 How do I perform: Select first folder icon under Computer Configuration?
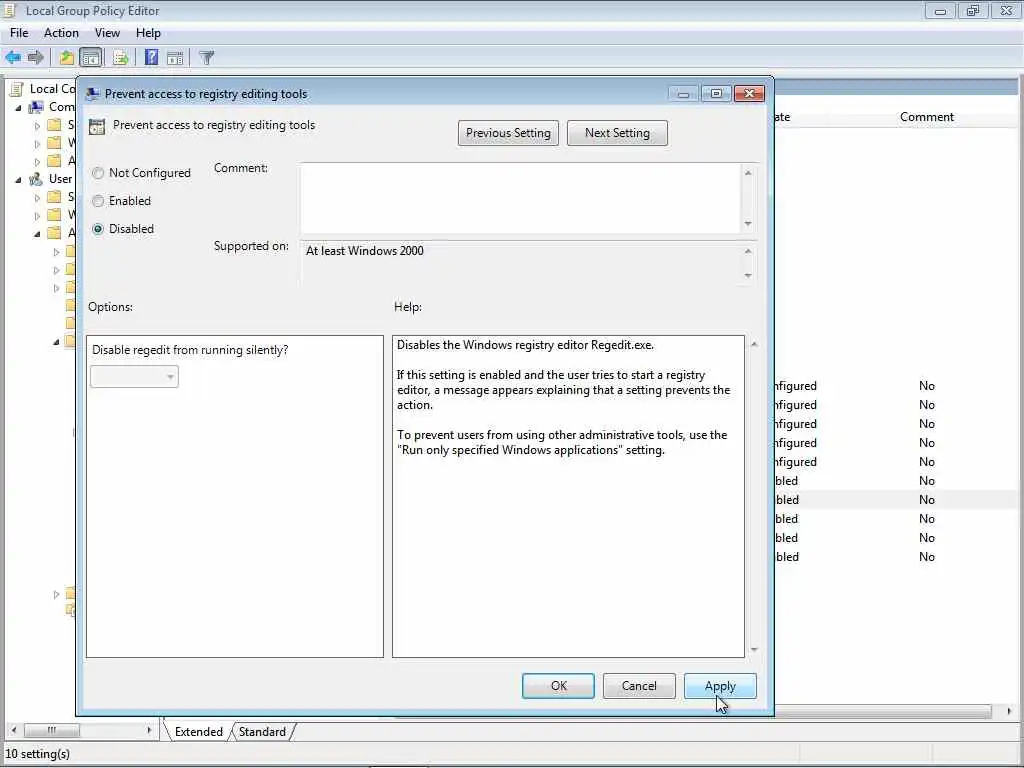[55, 125]
